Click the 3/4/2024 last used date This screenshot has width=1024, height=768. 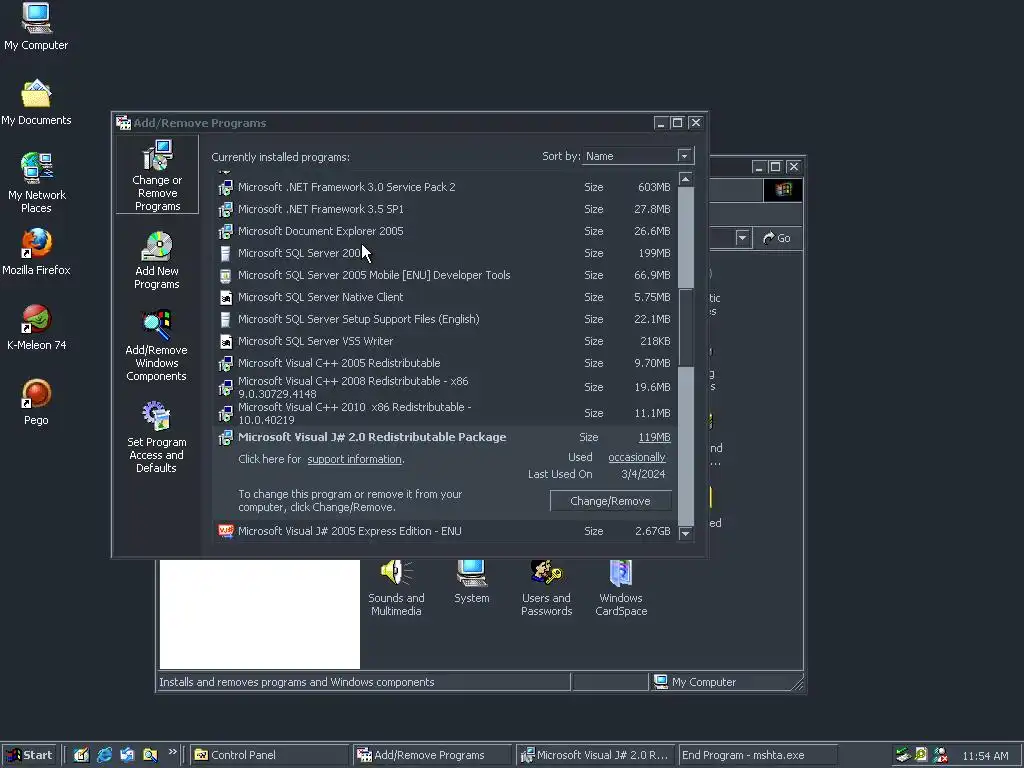pos(643,474)
